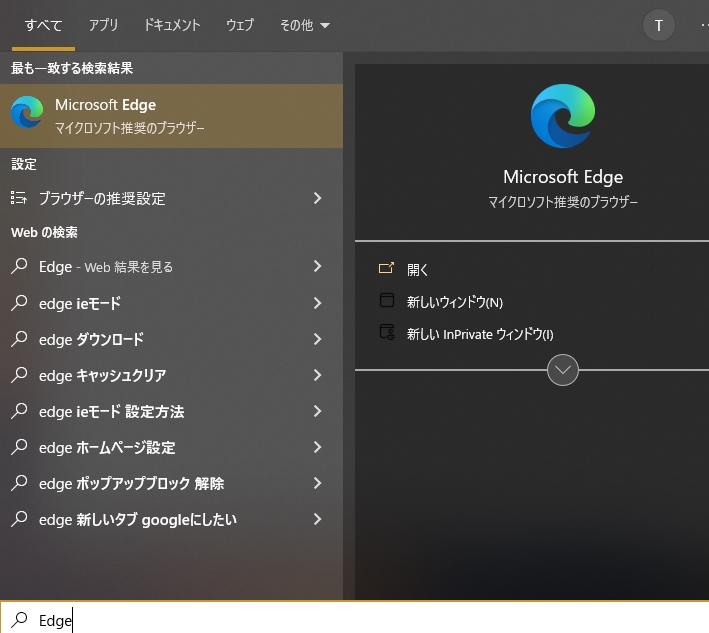Expand ブラウザーの推奨設定 with its chevron
709x633 pixels.
(x=317, y=198)
